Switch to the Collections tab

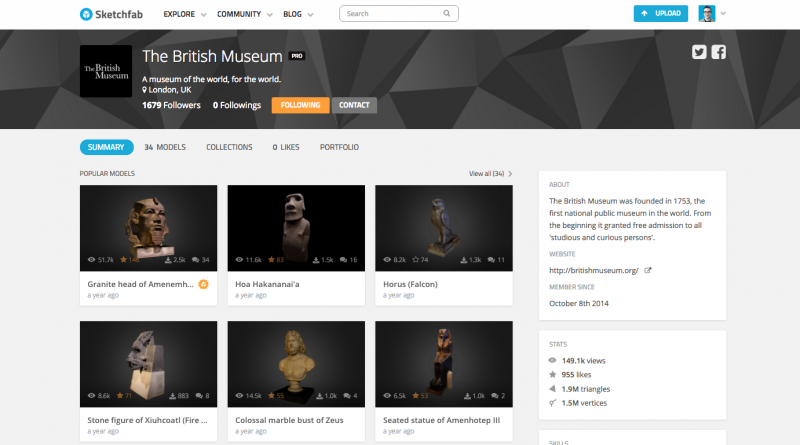[x=229, y=147]
